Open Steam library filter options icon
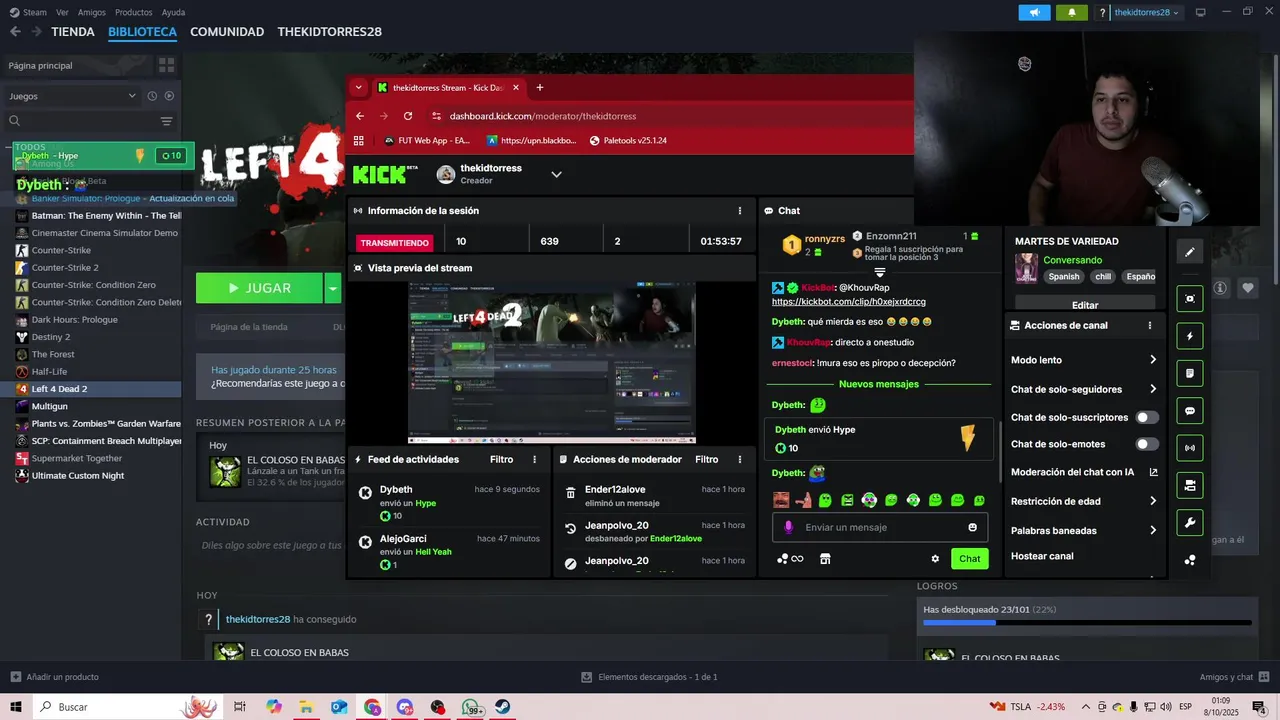 click(x=166, y=121)
